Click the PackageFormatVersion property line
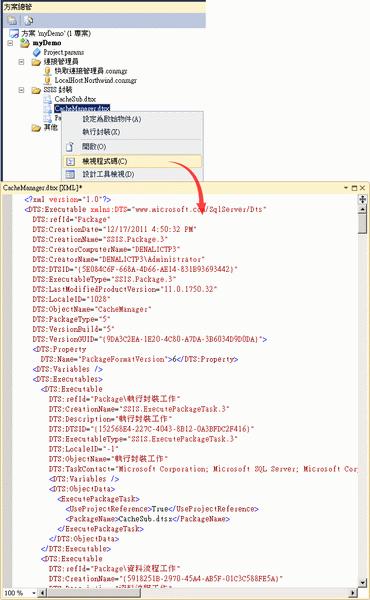This screenshot has width=370, height=600. 139,359
